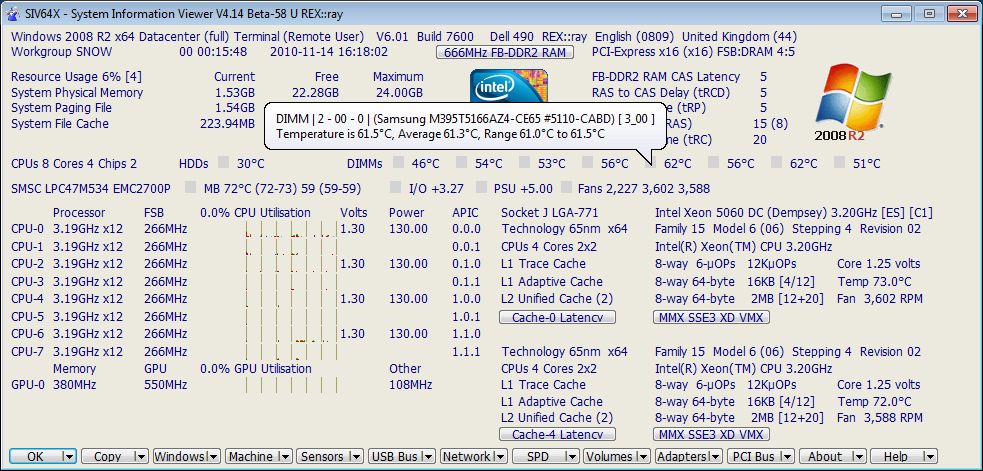This screenshot has height=471, width=983.
Task: Click the GPU-0 utilisation graph
Action: click(292, 384)
